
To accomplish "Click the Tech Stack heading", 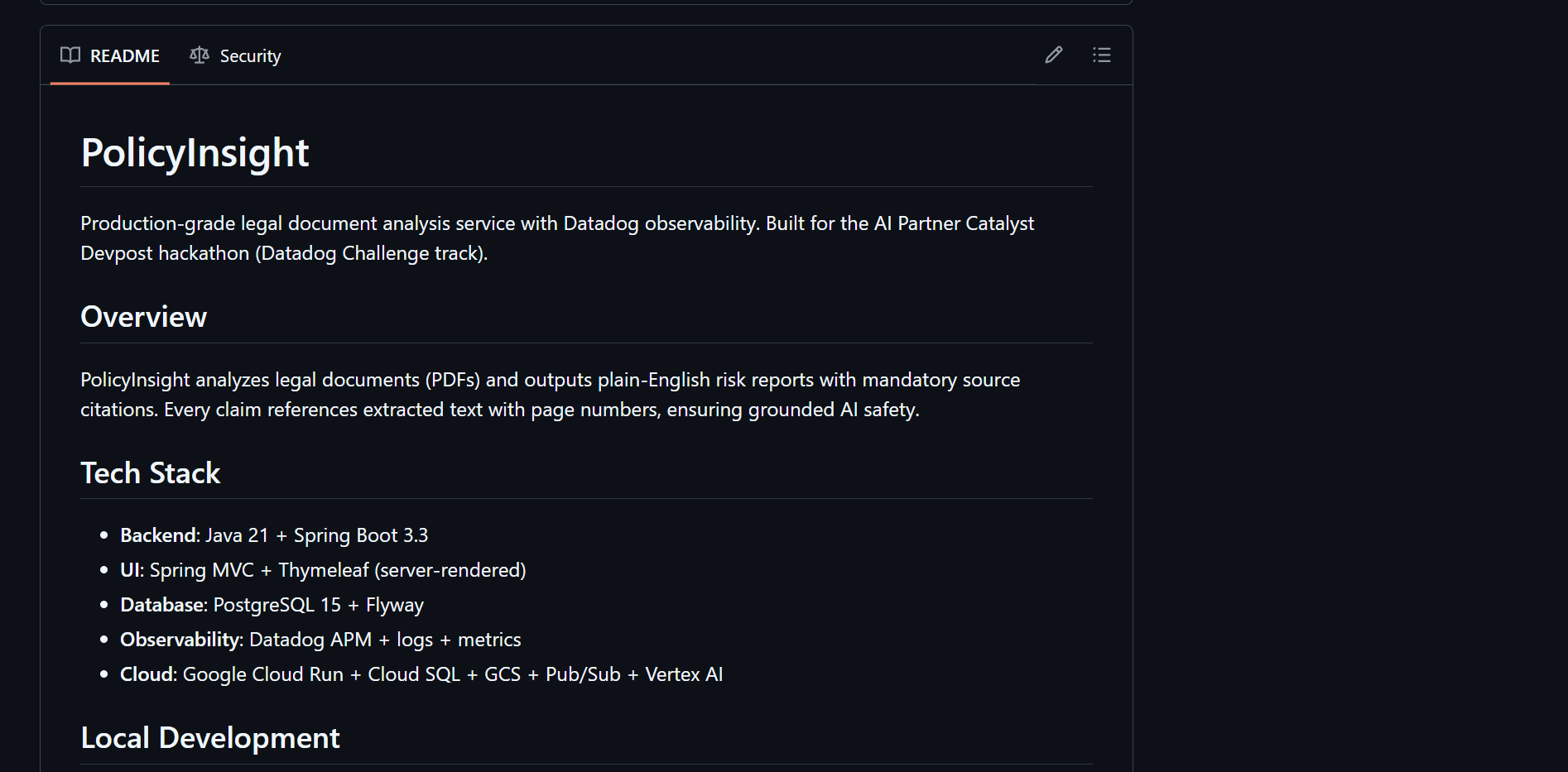I will (151, 473).
